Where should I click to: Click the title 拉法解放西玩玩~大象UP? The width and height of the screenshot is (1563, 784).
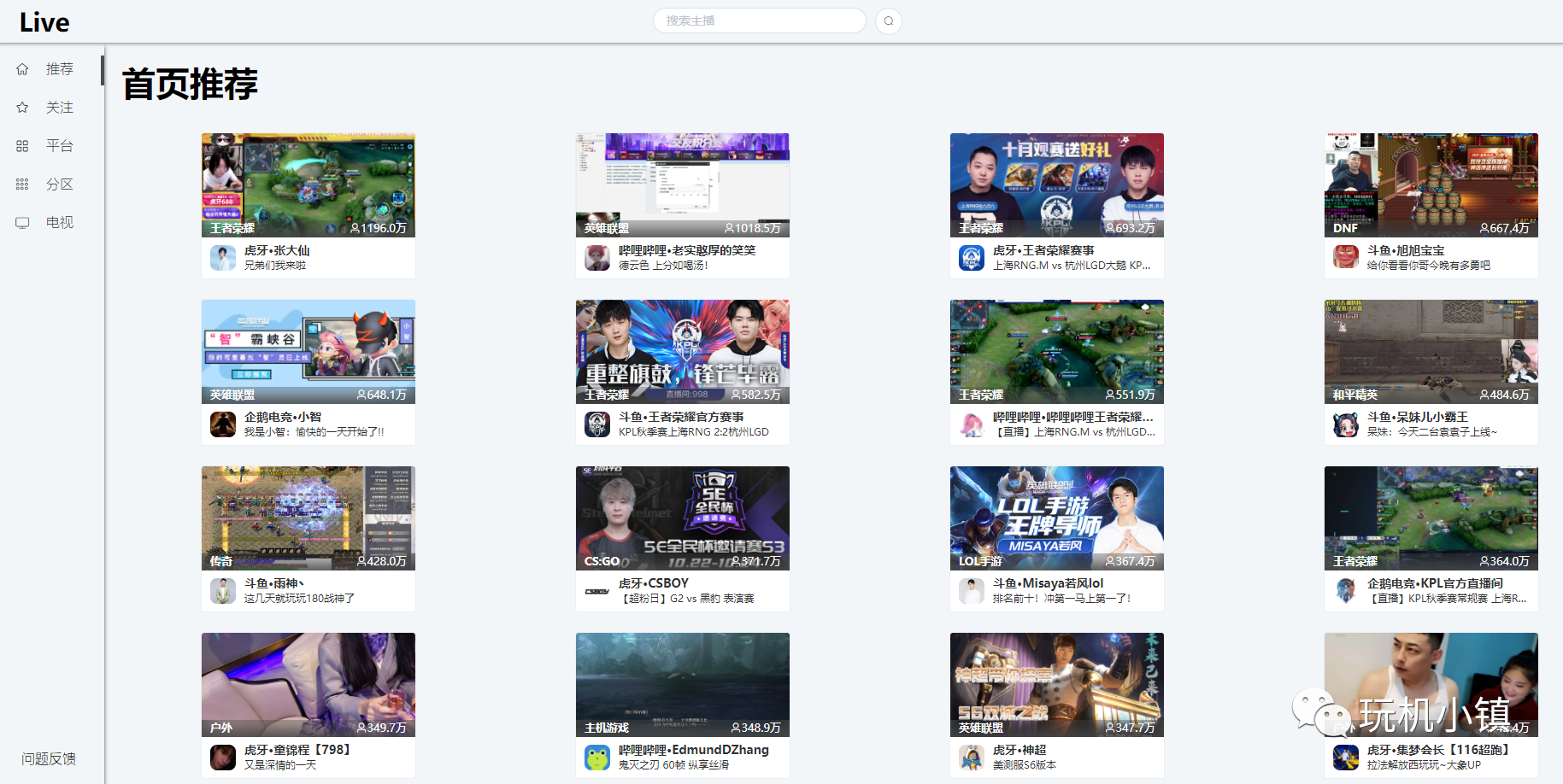click(1424, 765)
